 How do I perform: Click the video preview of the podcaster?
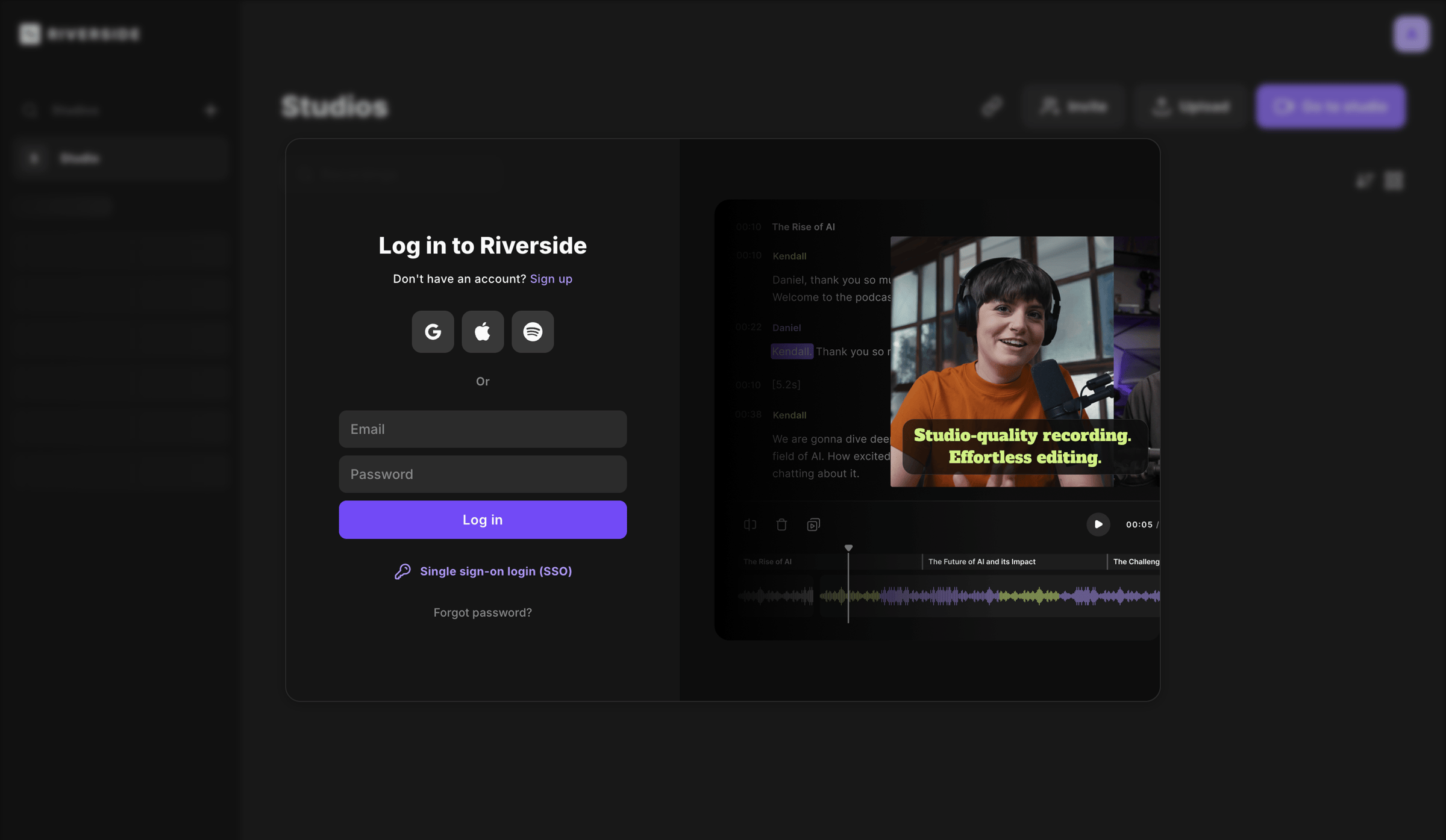click(x=1002, y=361)
